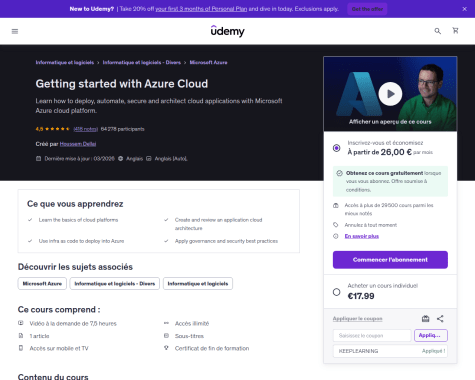Click the article document icon

(21, 336)
